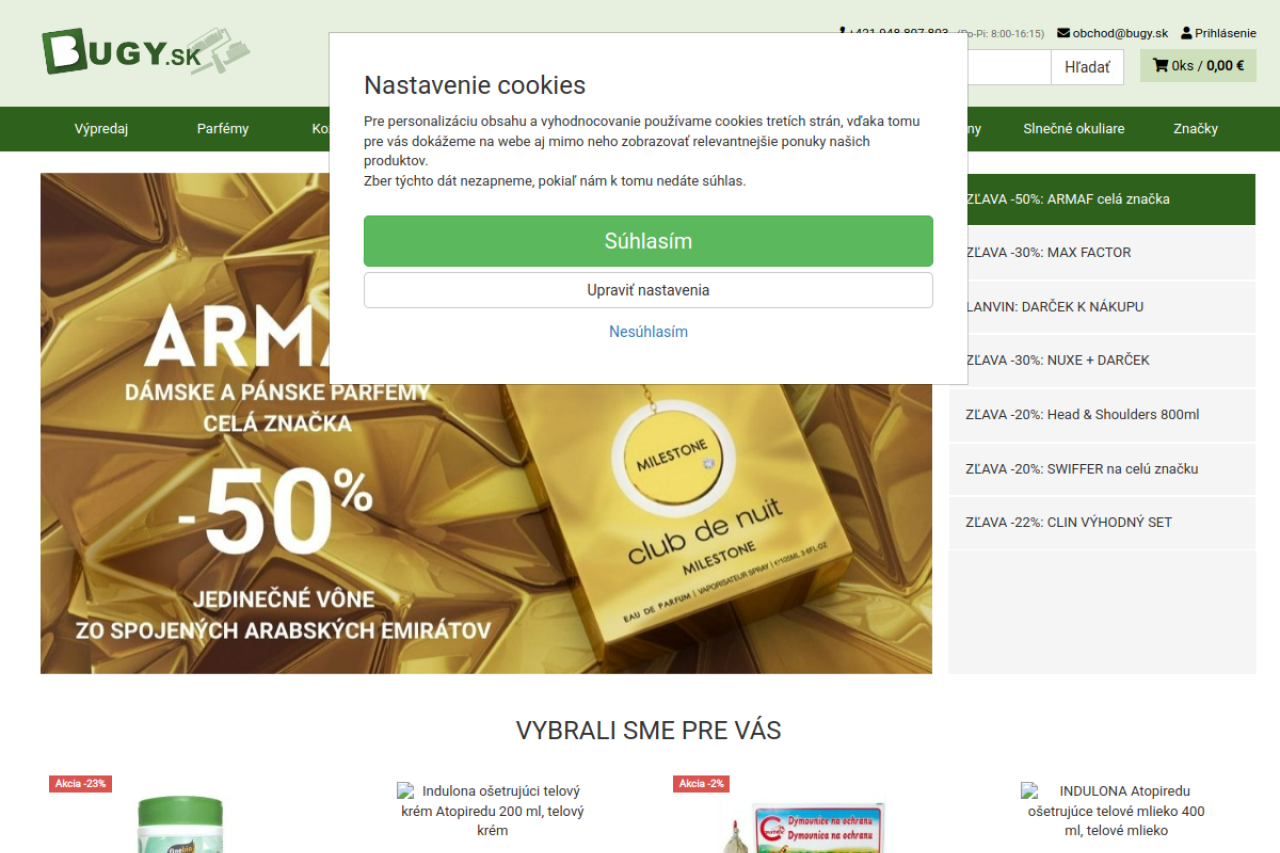Screen dimensions: 1280x853
Task: Click the Akcia -23% badge
Action: click(x=80, y=784)
